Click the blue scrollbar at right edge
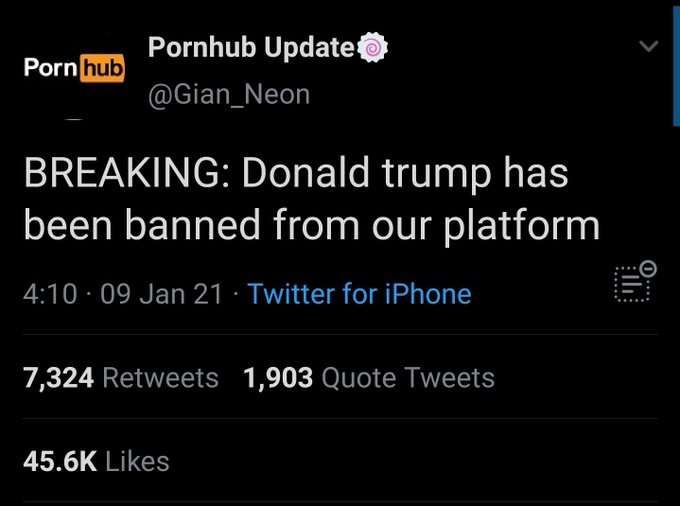This screenshot has width=680, height=506. click(x=676, y=65)
